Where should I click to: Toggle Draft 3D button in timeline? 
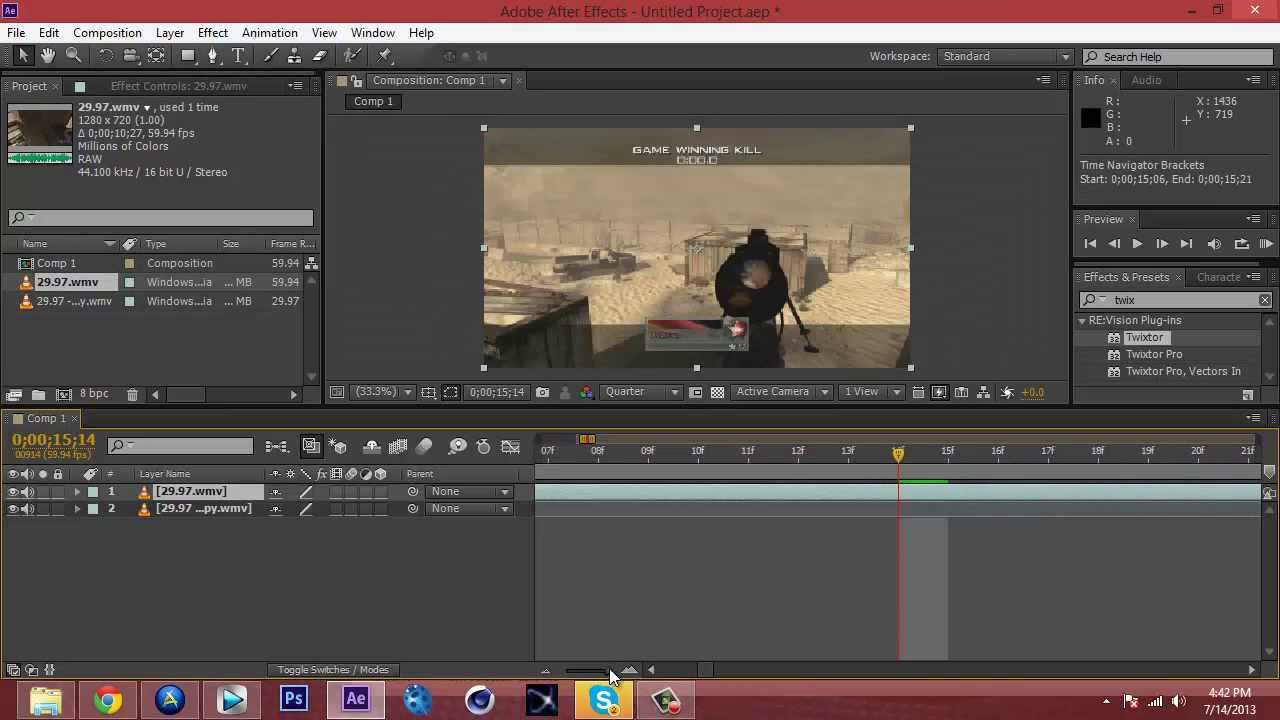pyautogui.click(x=338, y=446)
